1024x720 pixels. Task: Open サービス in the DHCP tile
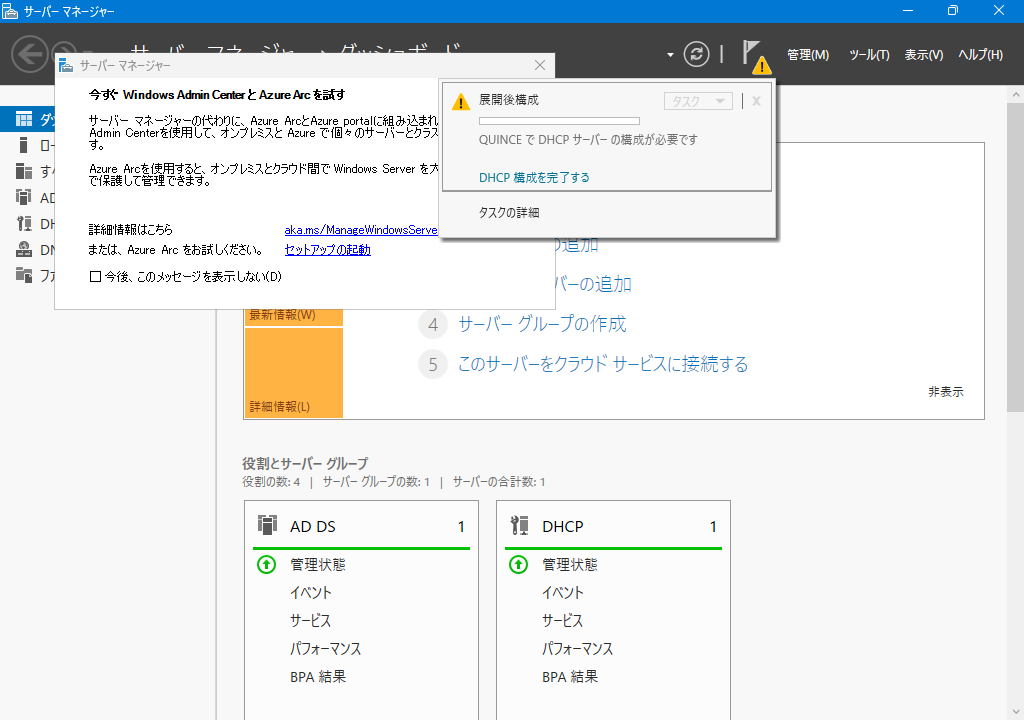click(563, 621)
